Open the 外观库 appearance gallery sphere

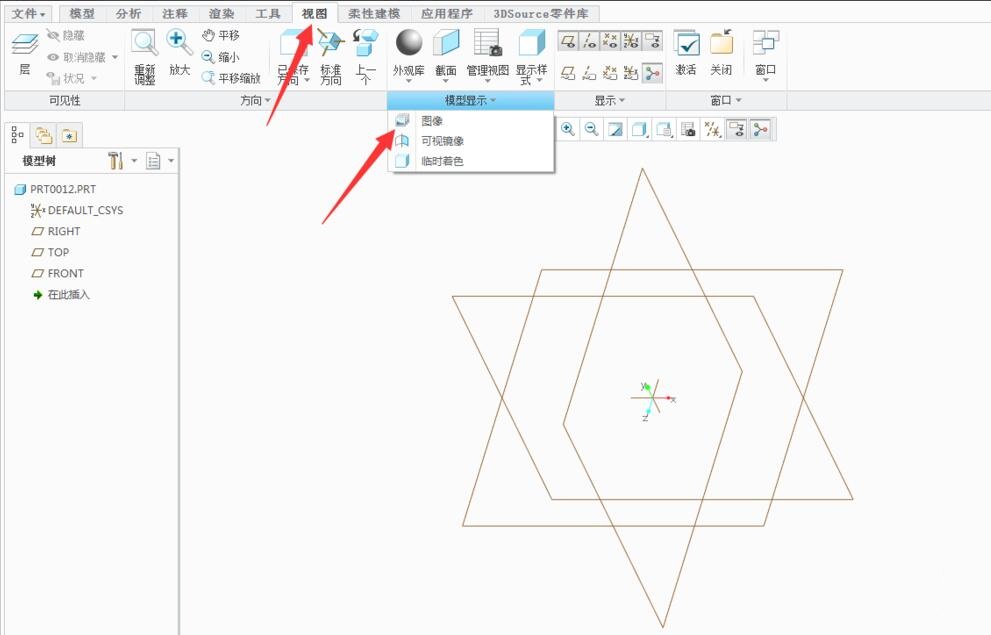(x=408, y=44)
